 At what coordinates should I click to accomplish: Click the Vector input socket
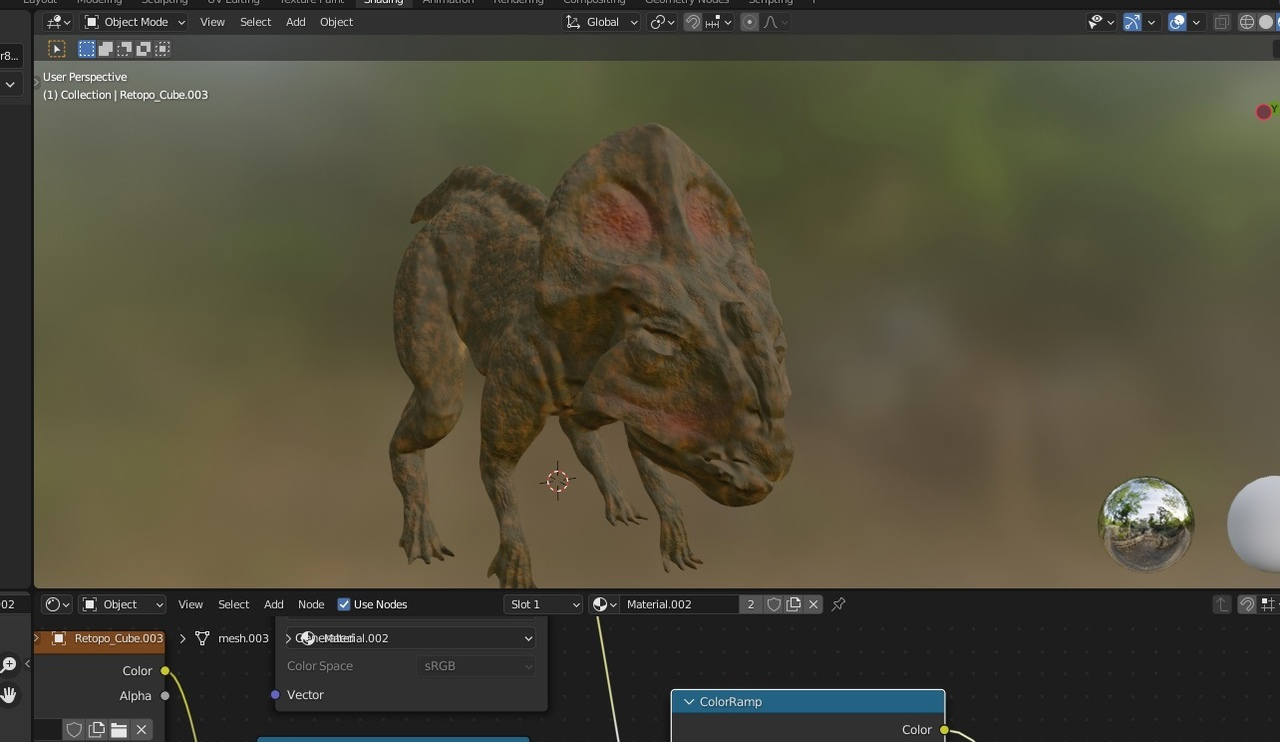[275, 695]
